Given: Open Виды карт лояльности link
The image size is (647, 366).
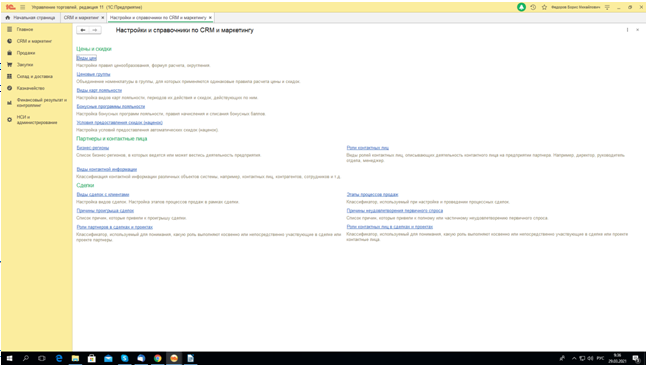Looking at the screenshot, I should click(99, 90).
